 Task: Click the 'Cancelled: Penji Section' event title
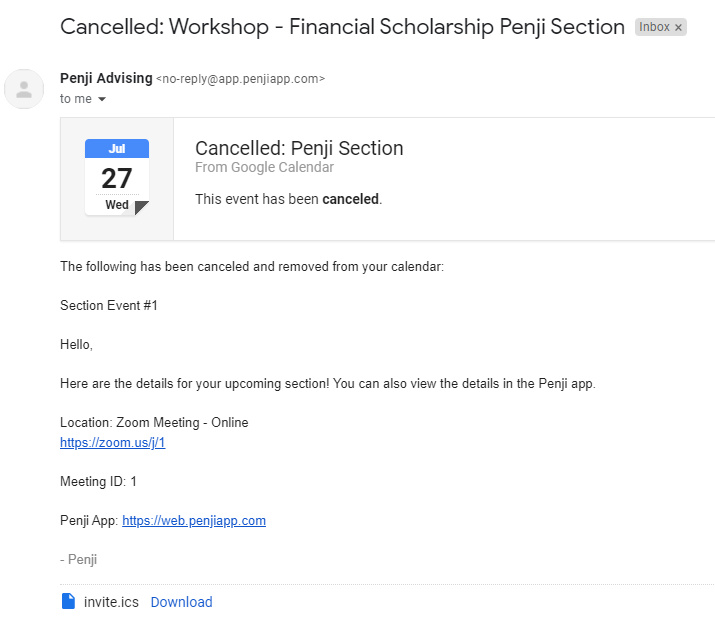pos(299,148)
